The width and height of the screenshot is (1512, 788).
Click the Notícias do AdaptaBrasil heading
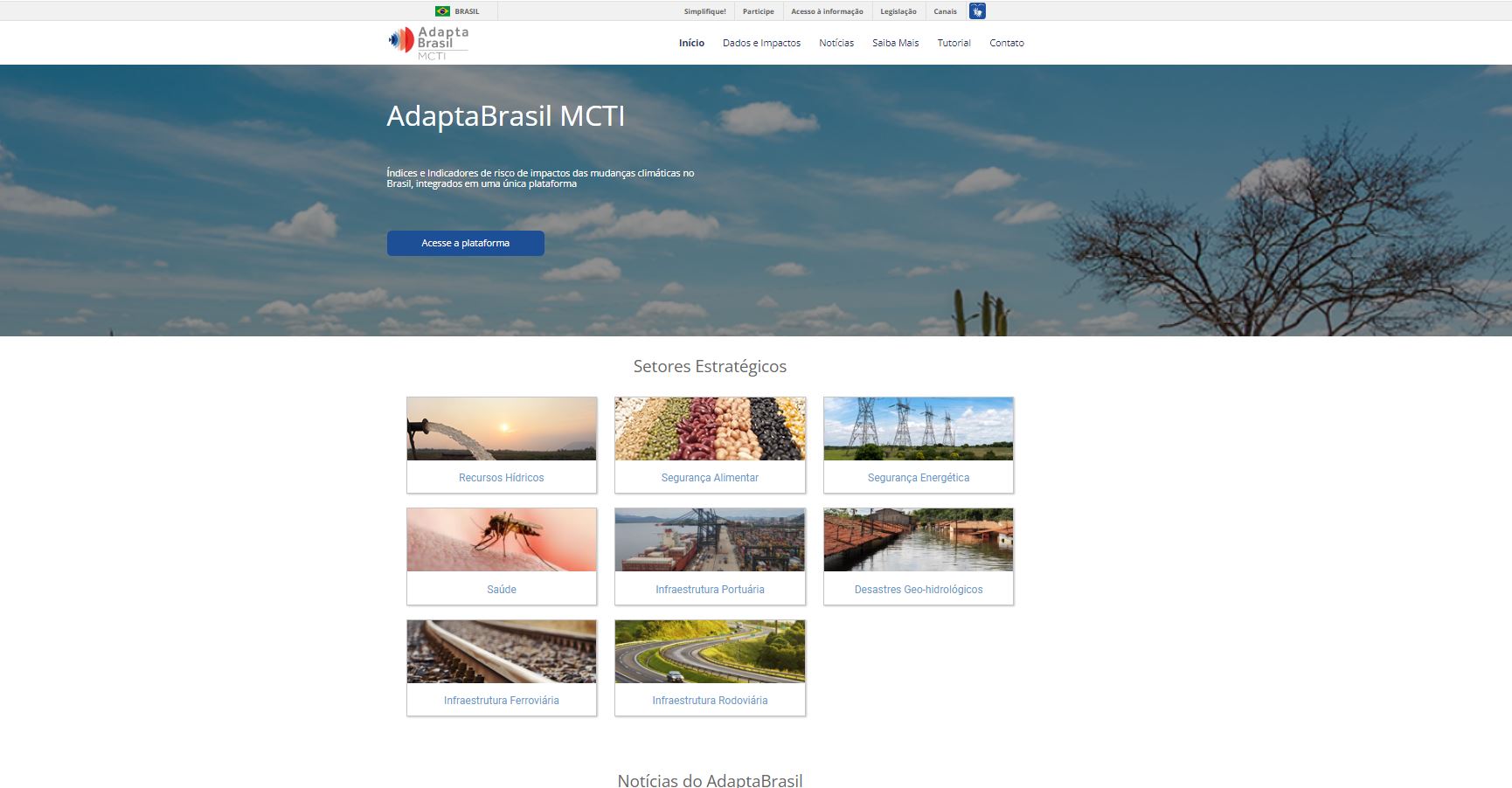[x=710, y=780]
